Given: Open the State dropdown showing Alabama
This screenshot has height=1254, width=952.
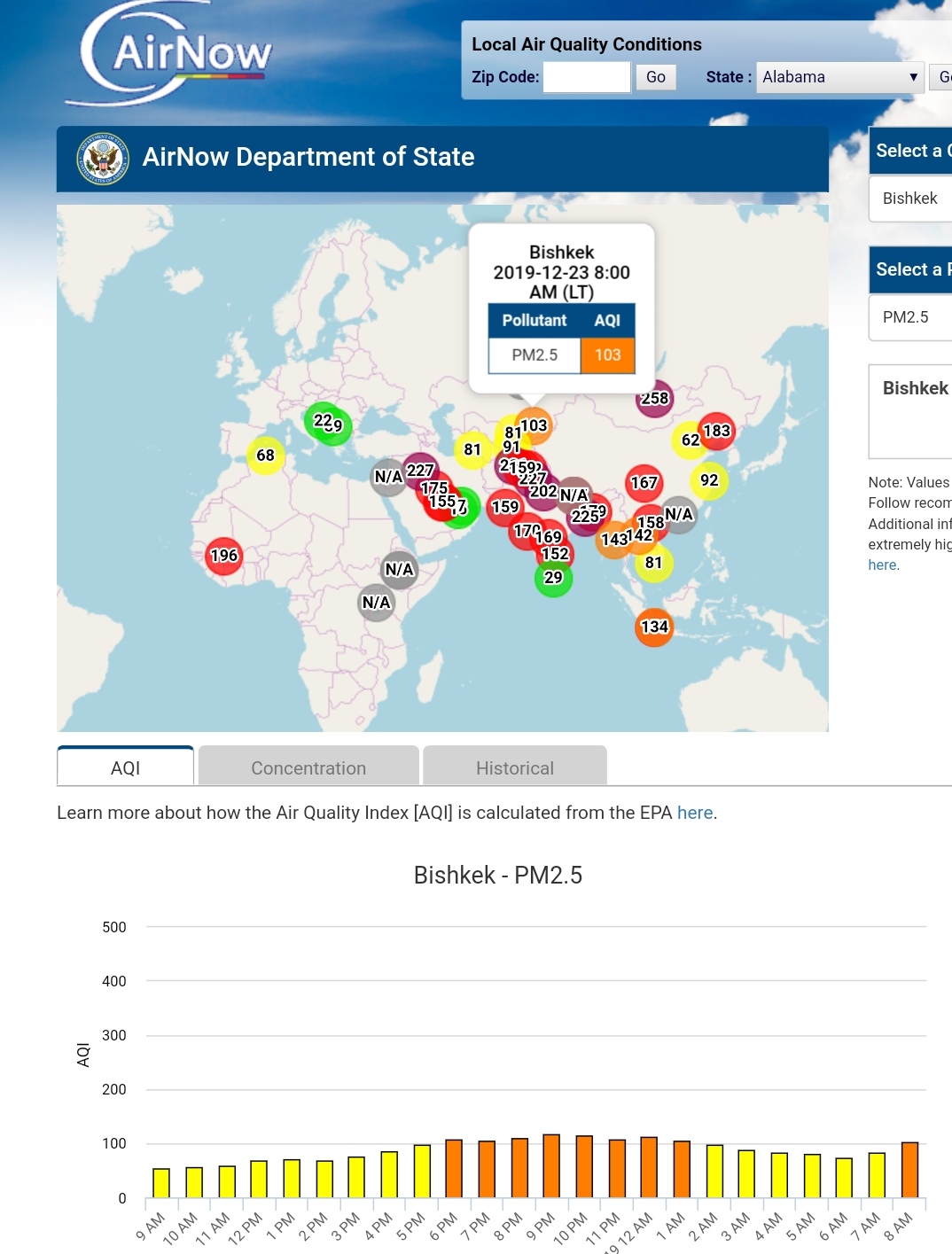Looking at the screenshot, I should coord(839,77).
